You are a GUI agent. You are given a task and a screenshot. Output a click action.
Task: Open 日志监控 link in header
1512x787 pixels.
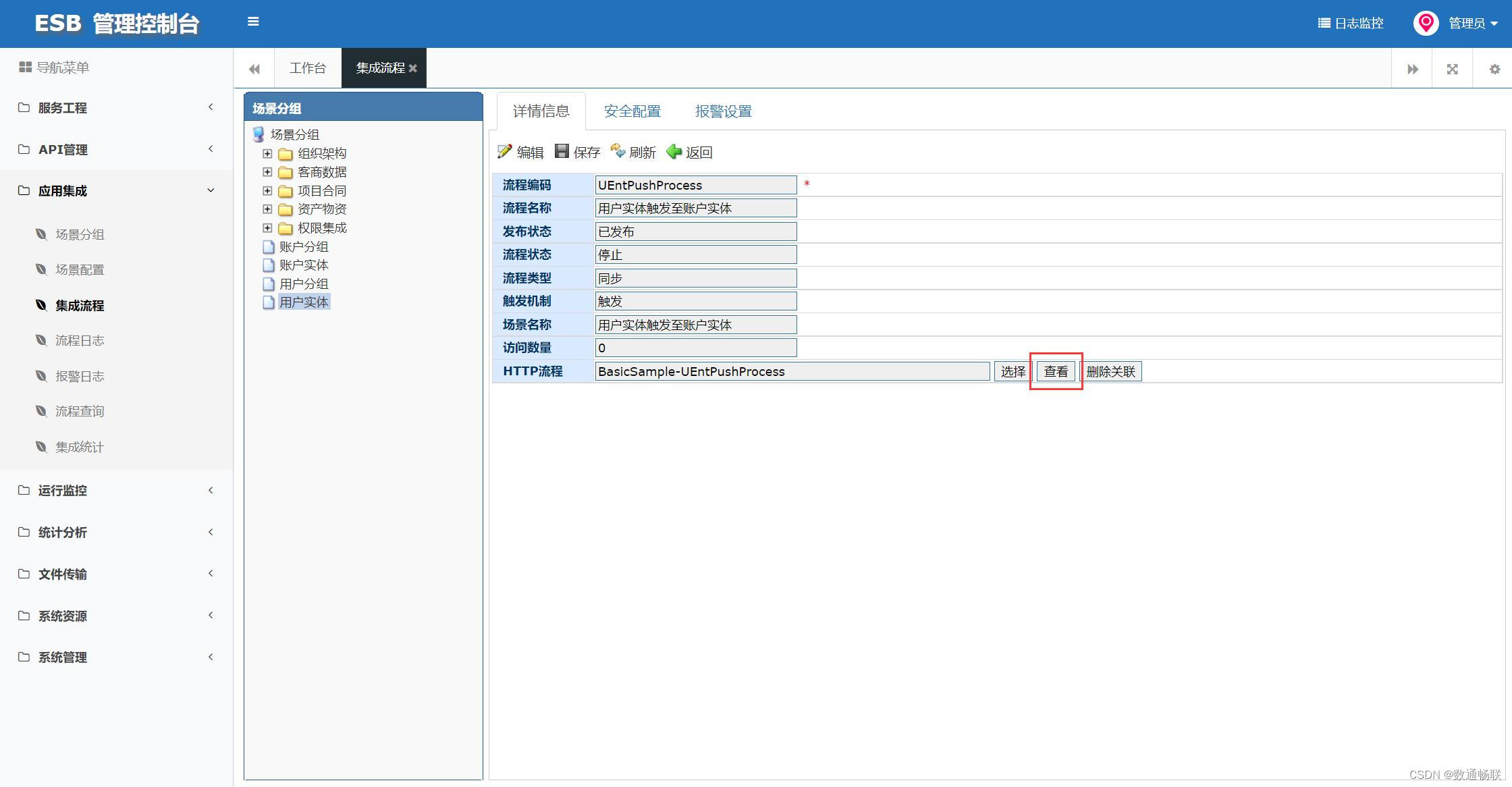point(1351,24)
